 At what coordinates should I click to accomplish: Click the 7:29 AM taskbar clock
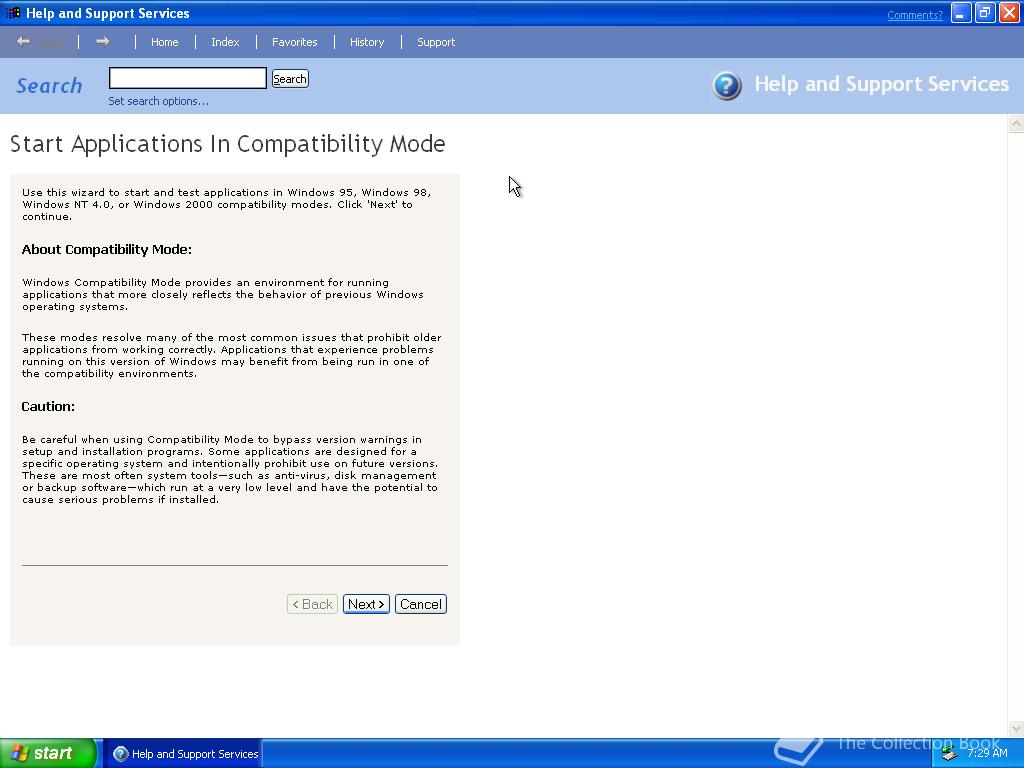pos(987,753)
